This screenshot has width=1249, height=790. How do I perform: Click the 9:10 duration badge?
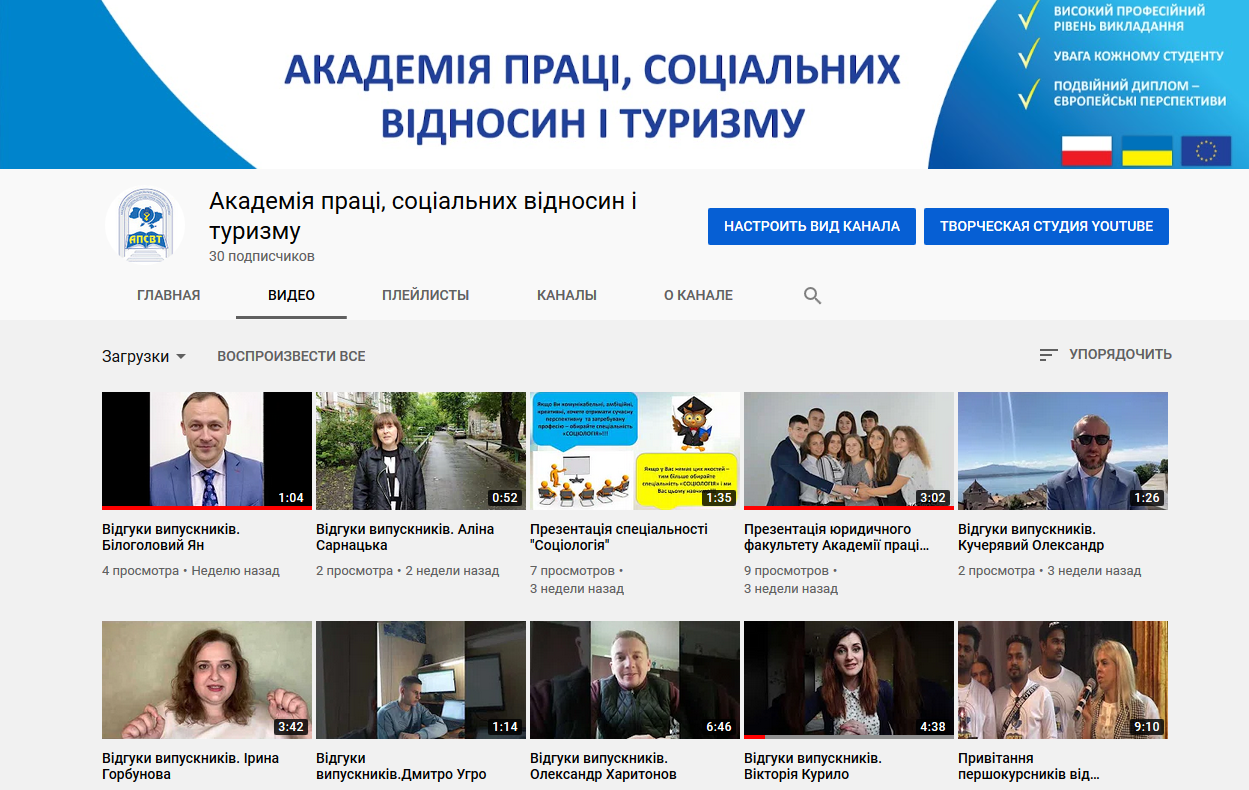click(1147, 727)
